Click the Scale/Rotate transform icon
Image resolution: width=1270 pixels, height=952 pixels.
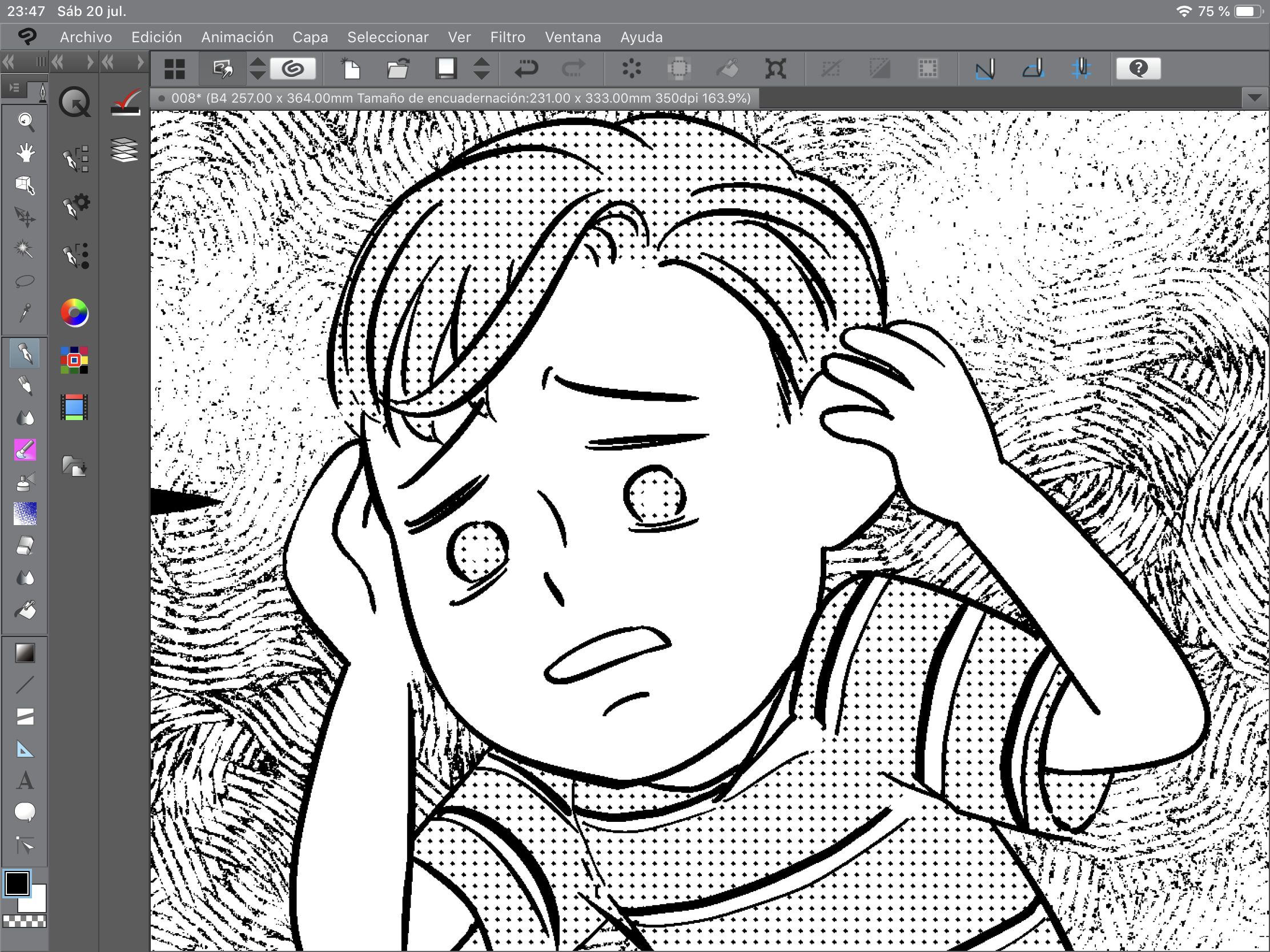click(775, 69)
